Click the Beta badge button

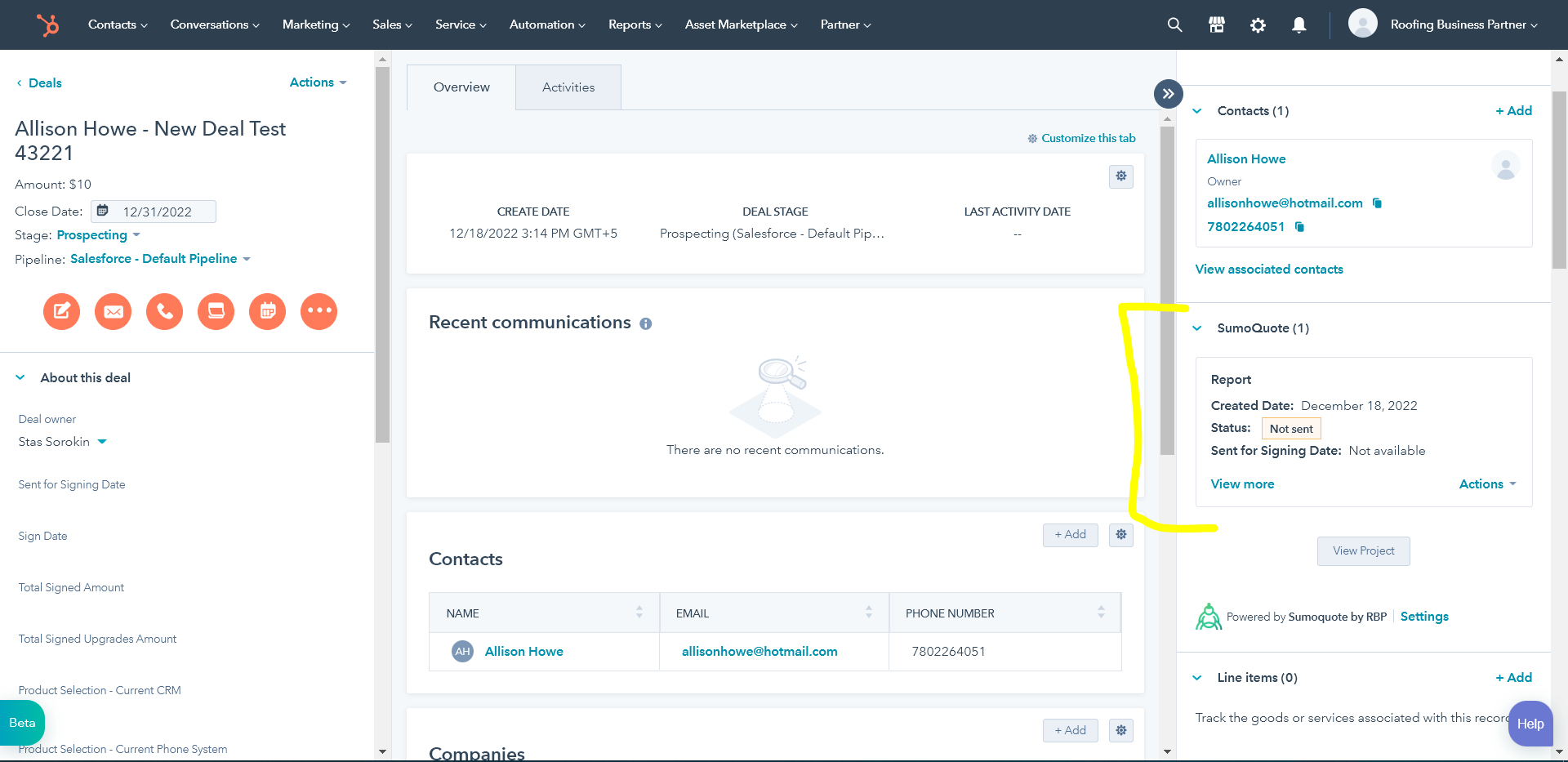[22, 723]
